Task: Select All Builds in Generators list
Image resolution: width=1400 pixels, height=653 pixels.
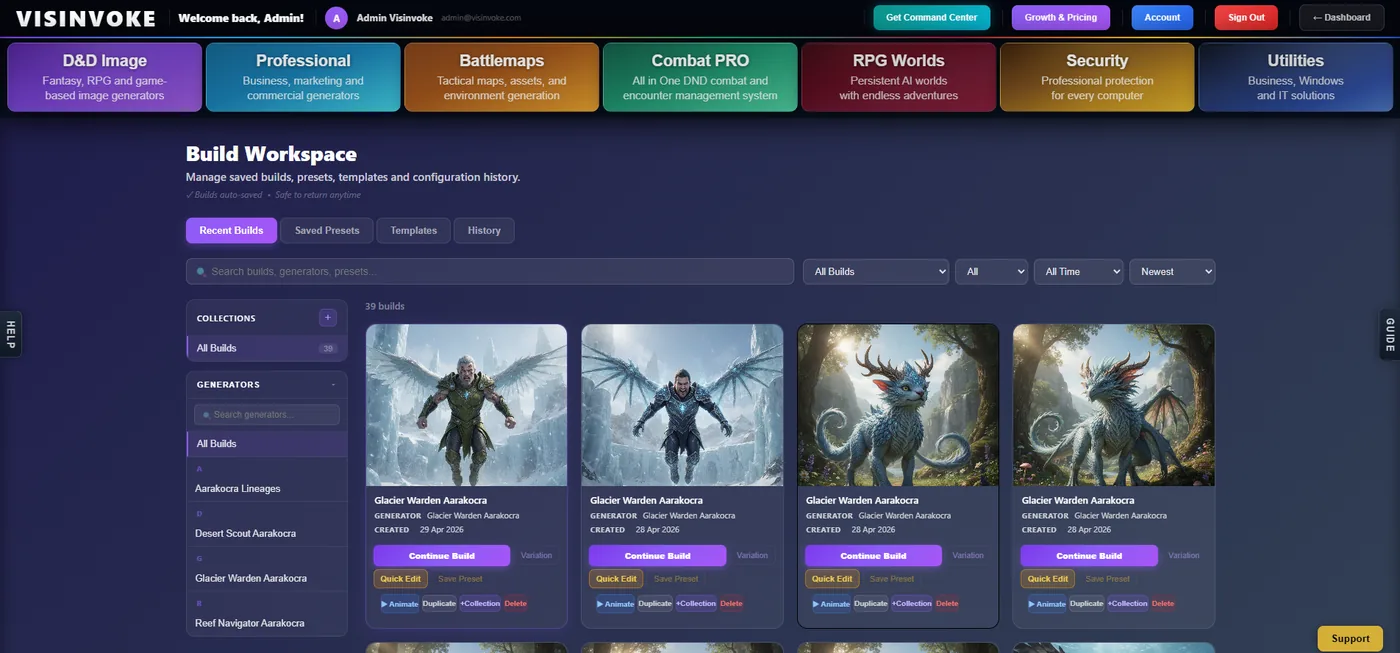Action: tap(267, 443)
